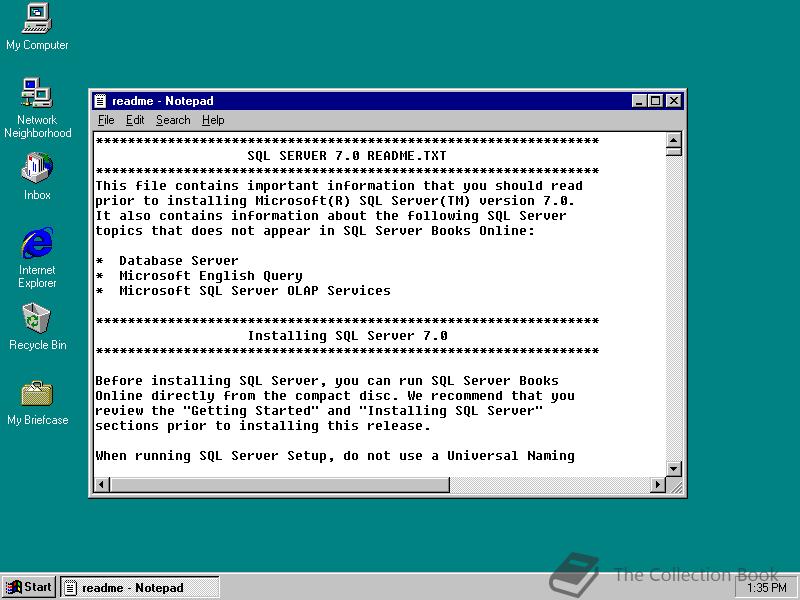Click line starting 'When running SQL Server Setup'
Image resolution: width=800 pixels, height=600 pixels.
pos(335,456)
